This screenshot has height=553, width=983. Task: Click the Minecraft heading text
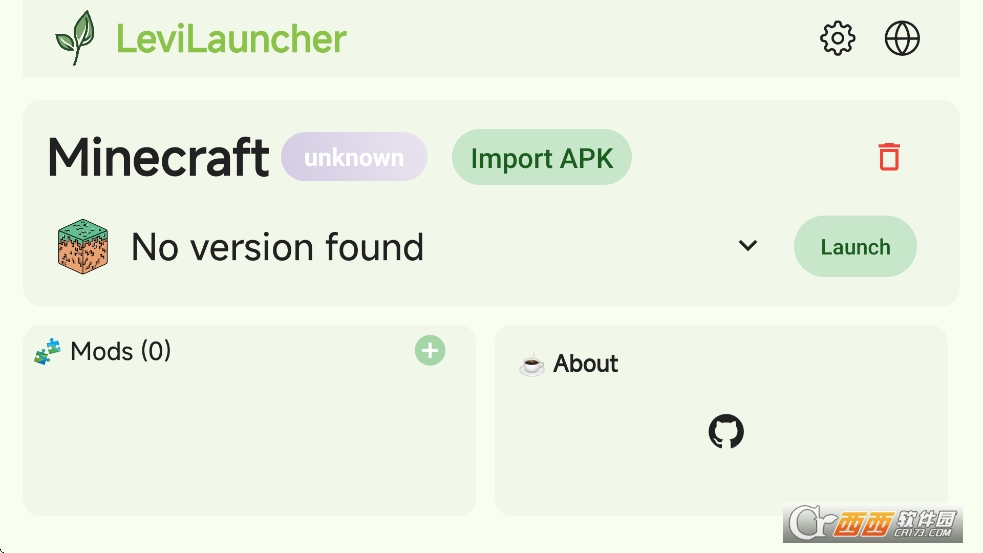[158, 158]
